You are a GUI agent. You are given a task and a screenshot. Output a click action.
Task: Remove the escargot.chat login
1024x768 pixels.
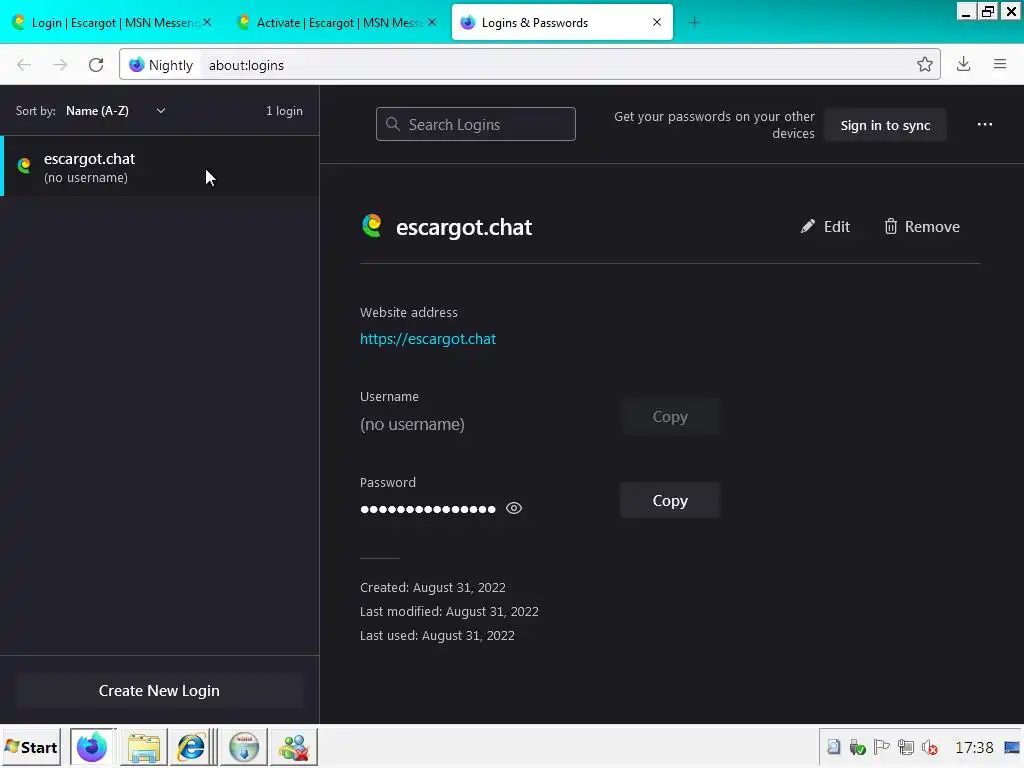(921, 227)
